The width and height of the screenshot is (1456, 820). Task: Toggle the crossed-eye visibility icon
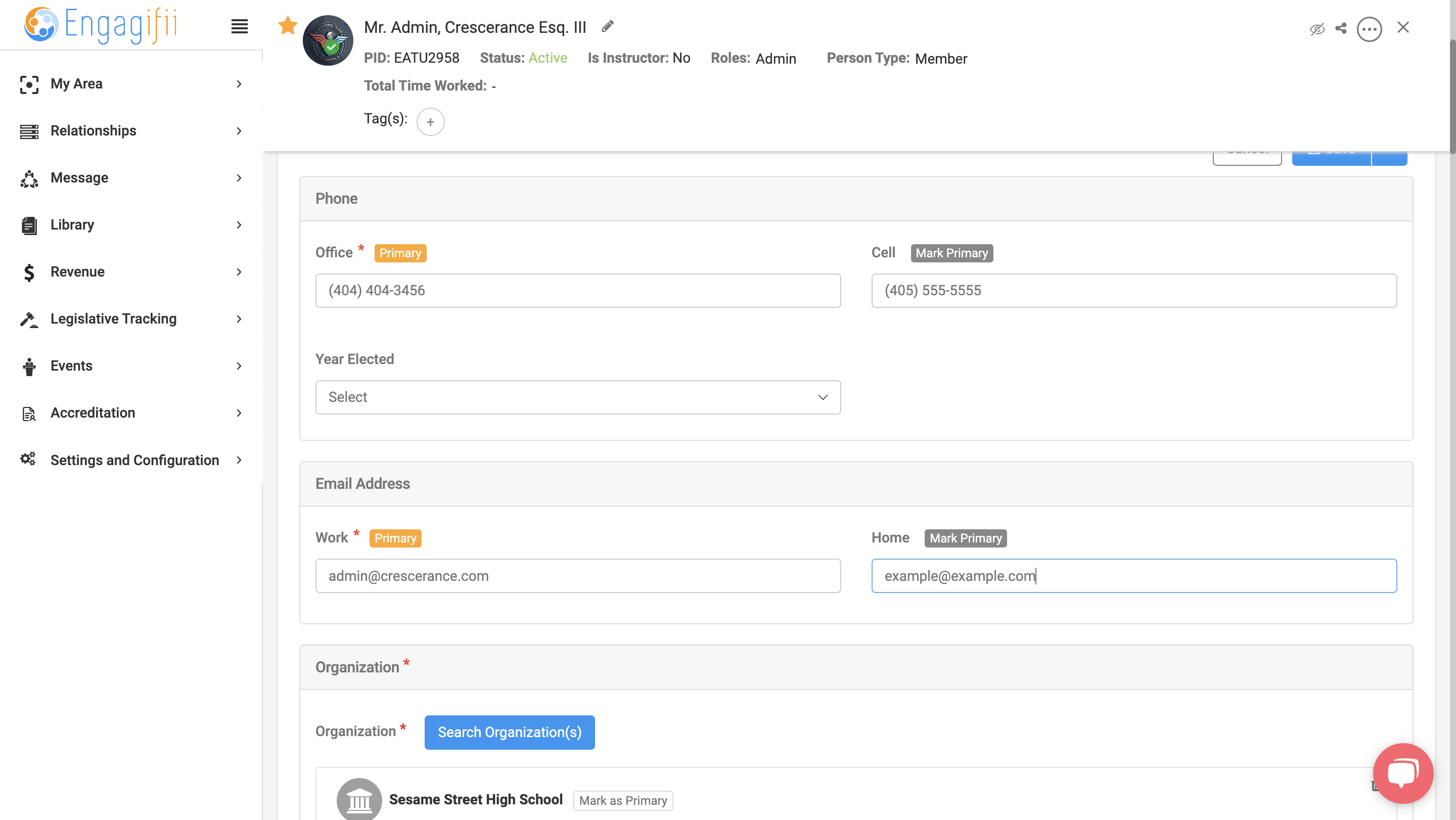(1317, 29)
